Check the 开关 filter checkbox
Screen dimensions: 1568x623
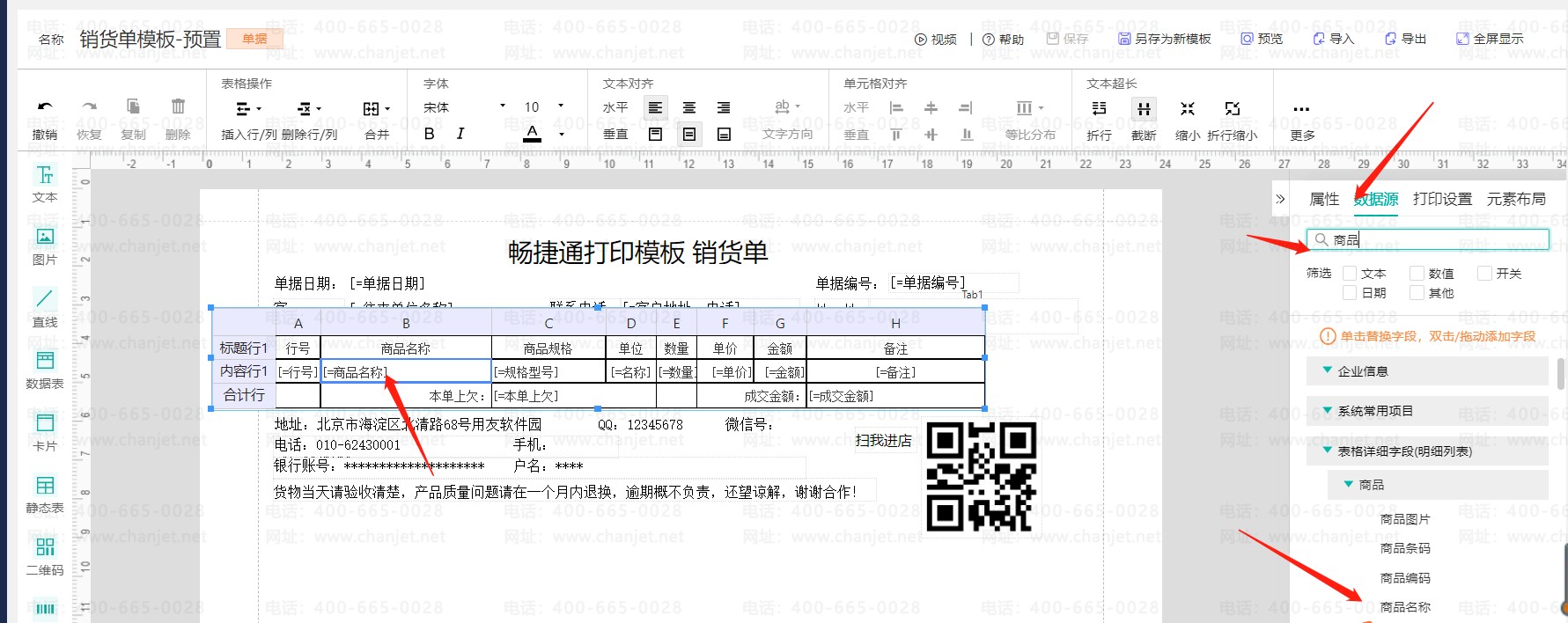tap(1484, 274)
